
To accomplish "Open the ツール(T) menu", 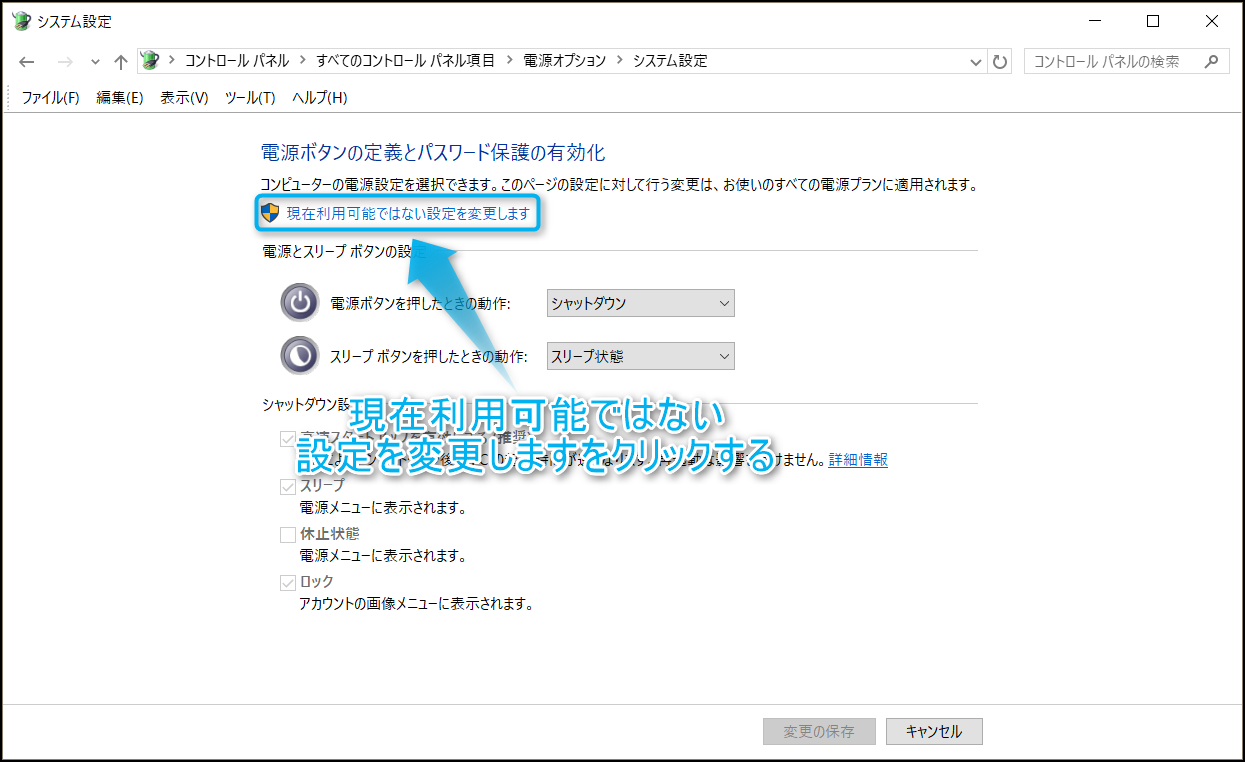I will point(249,97).
